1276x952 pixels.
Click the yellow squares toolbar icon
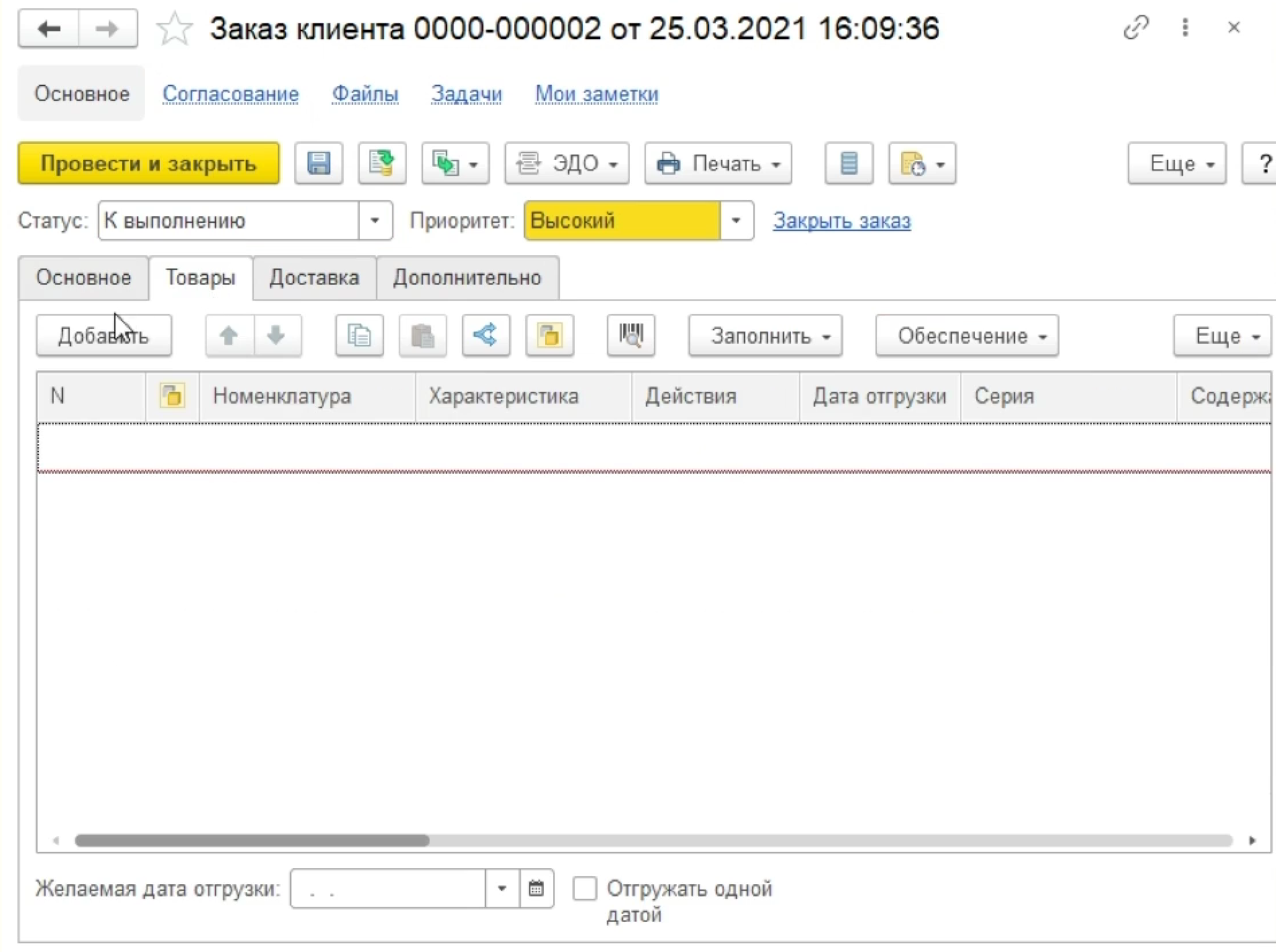click(x=549, y=335)
